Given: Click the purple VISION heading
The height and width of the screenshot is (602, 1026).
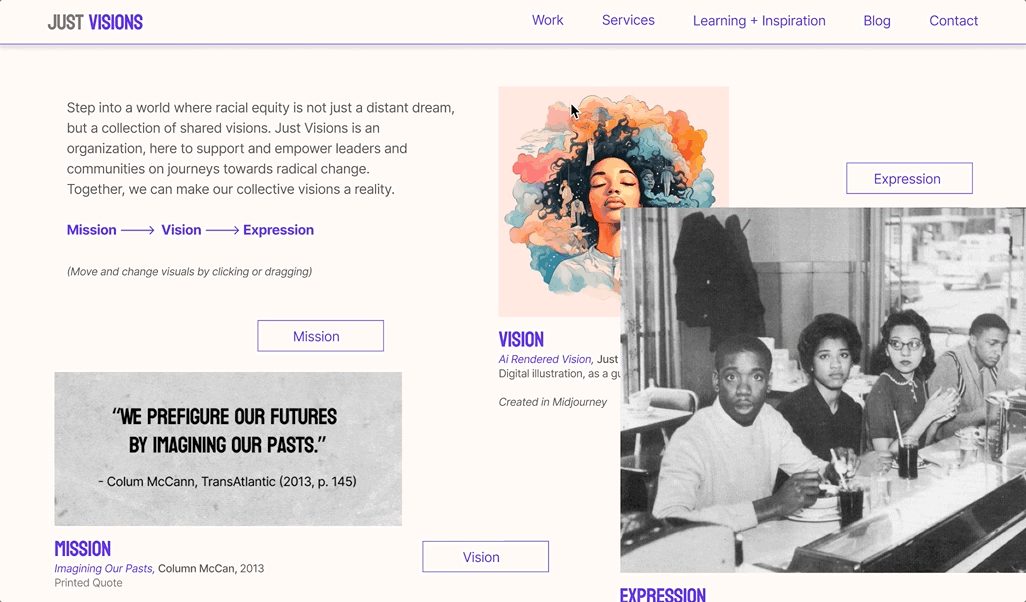Looking at the screenshot, I should pos(521,340).
